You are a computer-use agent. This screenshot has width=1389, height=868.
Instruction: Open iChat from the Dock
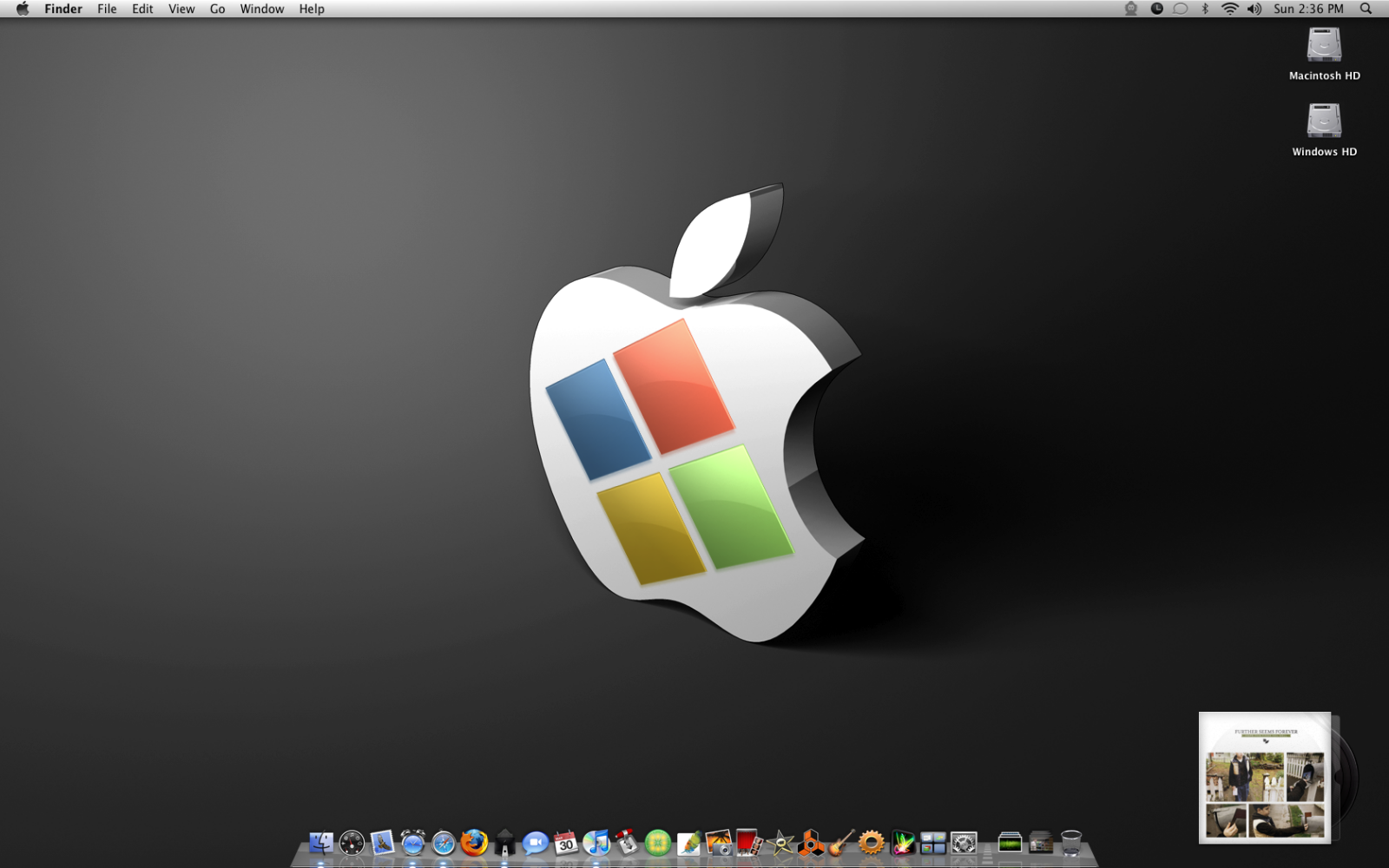536,843
